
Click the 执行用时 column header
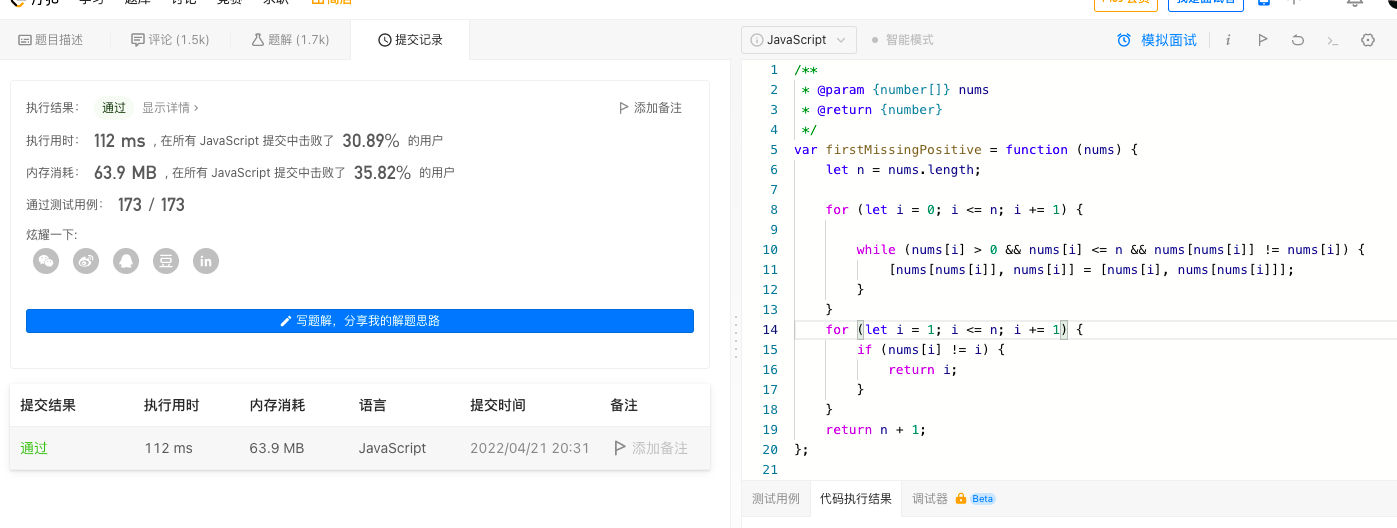(172, 405)
